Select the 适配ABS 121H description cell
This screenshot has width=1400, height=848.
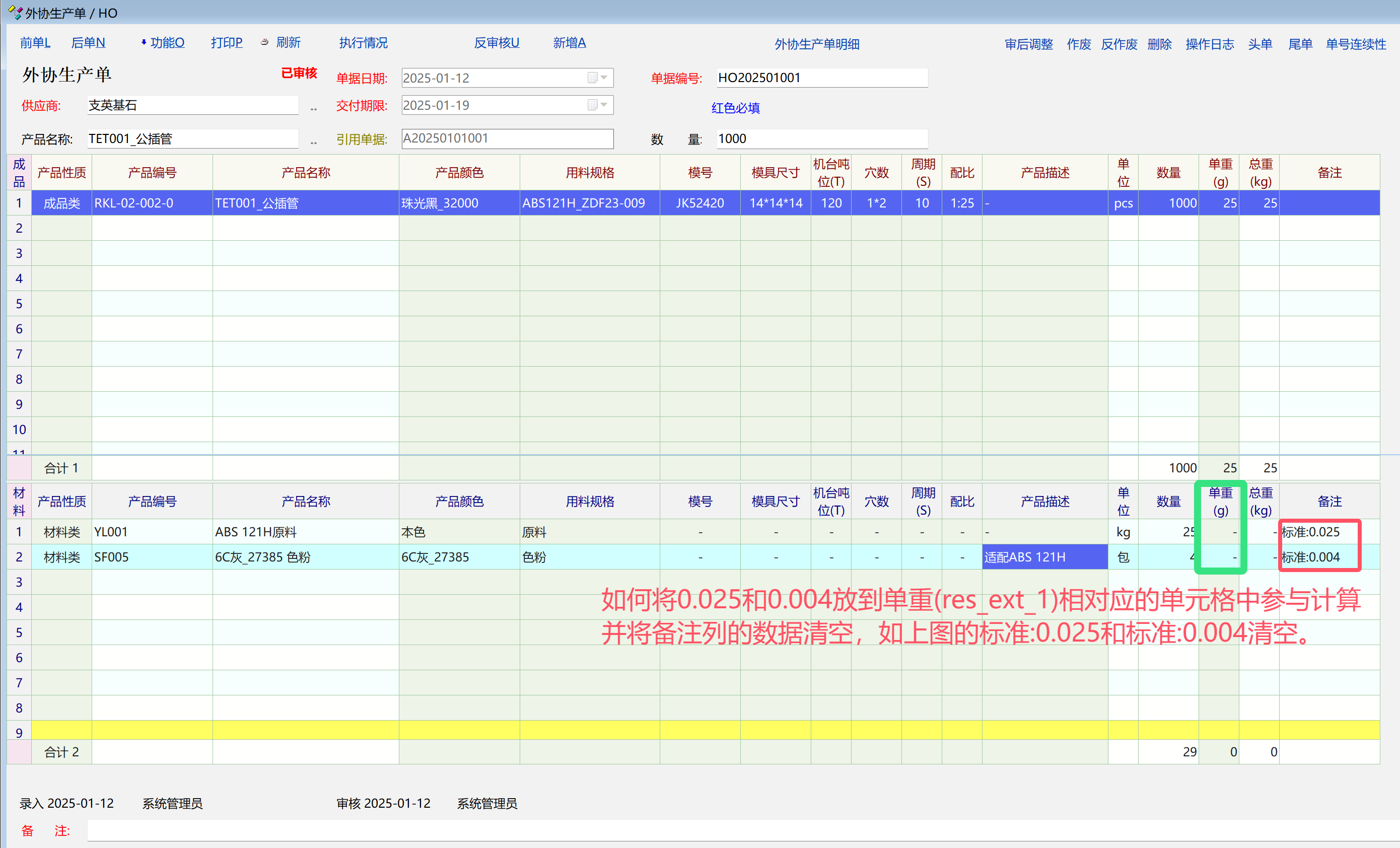(x=1044, y=557)
